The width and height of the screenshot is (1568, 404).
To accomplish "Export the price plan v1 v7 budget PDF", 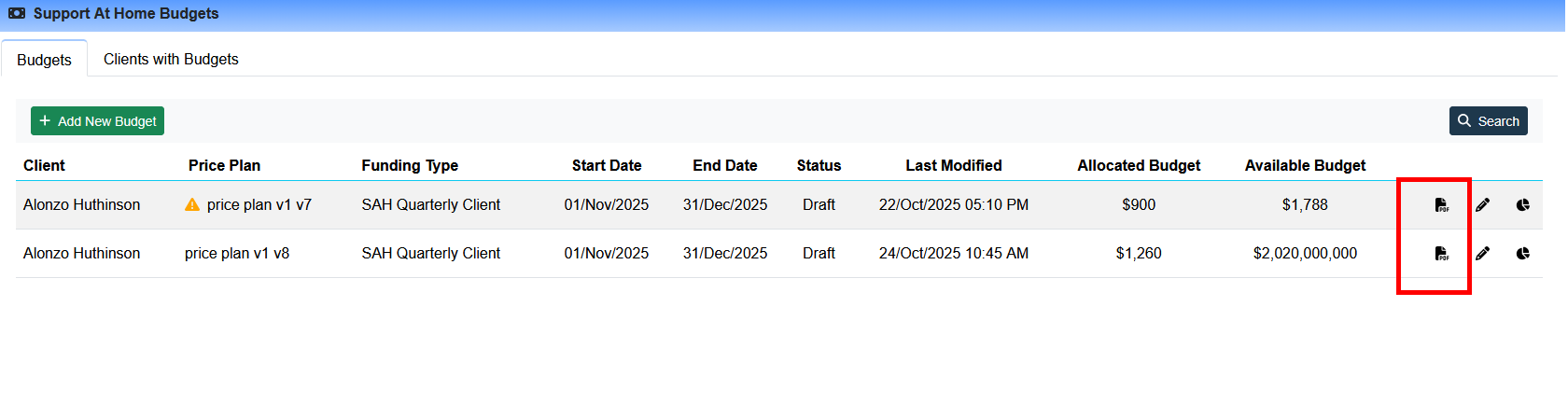I will pos(1441,205).
